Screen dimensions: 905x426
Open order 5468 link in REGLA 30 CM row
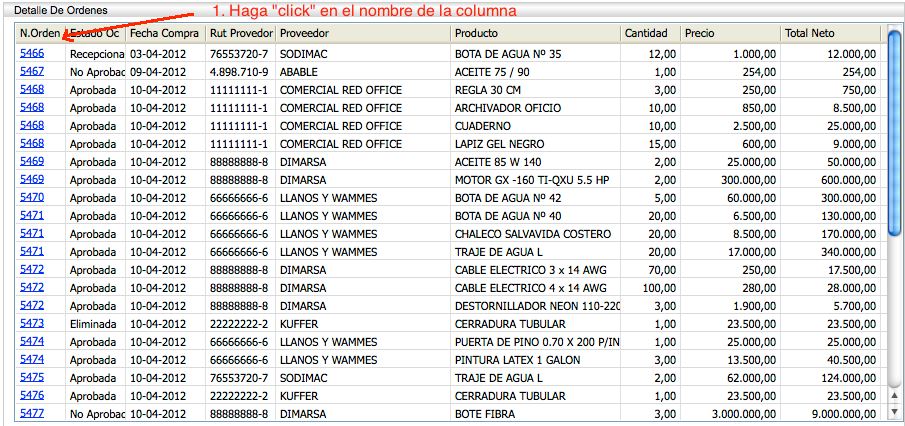32,89
